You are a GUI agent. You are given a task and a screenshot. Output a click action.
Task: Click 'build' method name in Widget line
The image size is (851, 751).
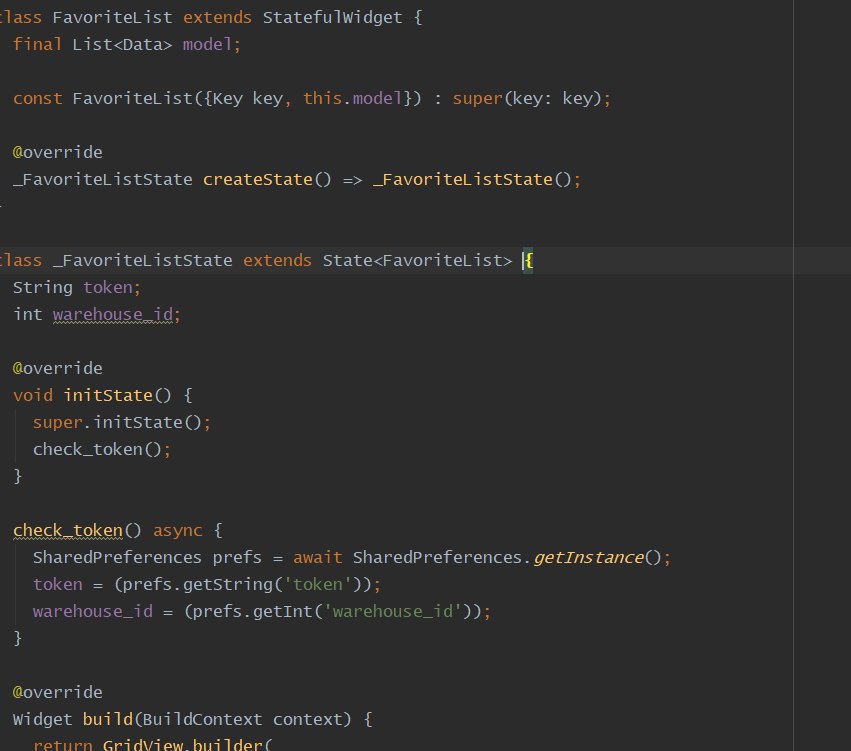tap(107, 720)
